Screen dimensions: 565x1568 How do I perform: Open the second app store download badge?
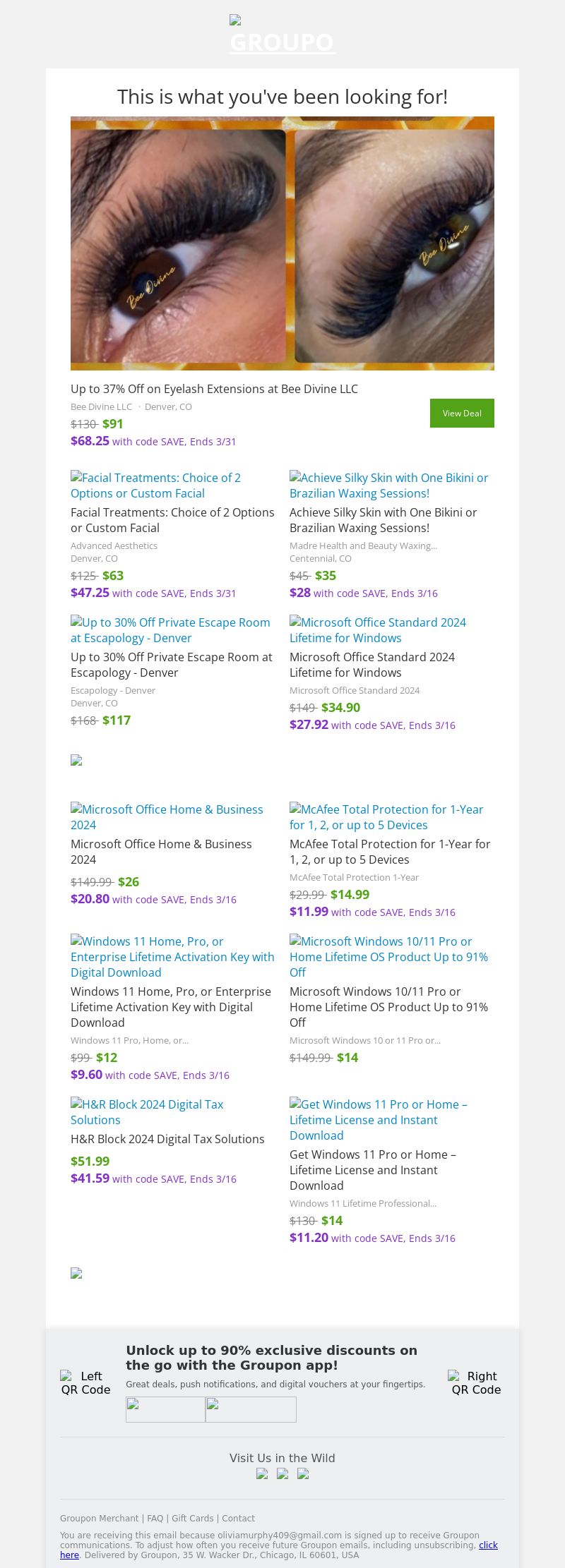point(251,1409)
